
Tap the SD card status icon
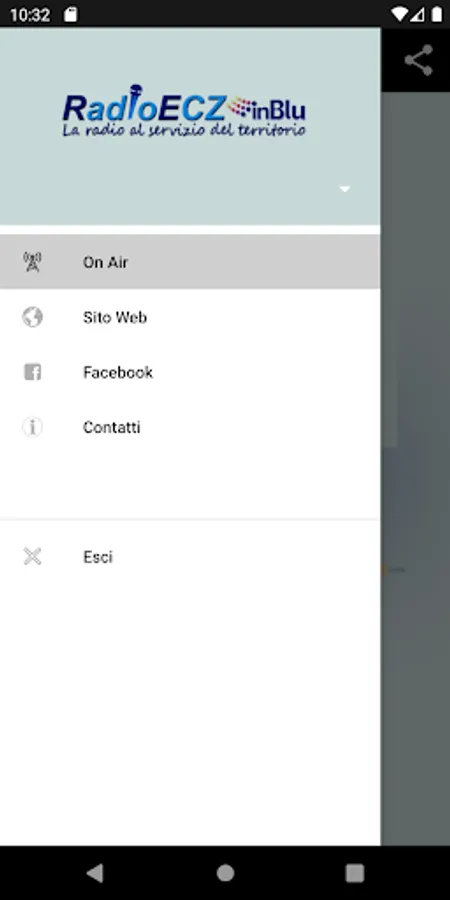coord(70,14)
